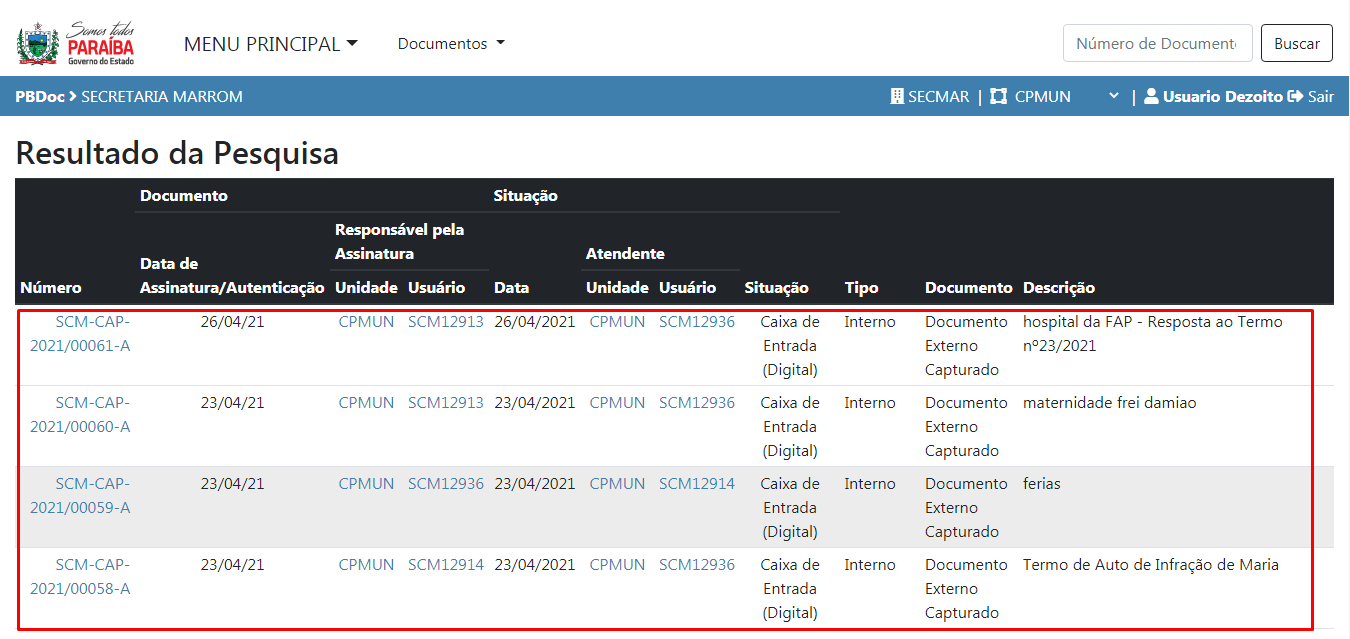Click the user icon beside Usuario Dezoito
The height and width of the screenshot is (639, 1350).
[x=1151, y=97]
